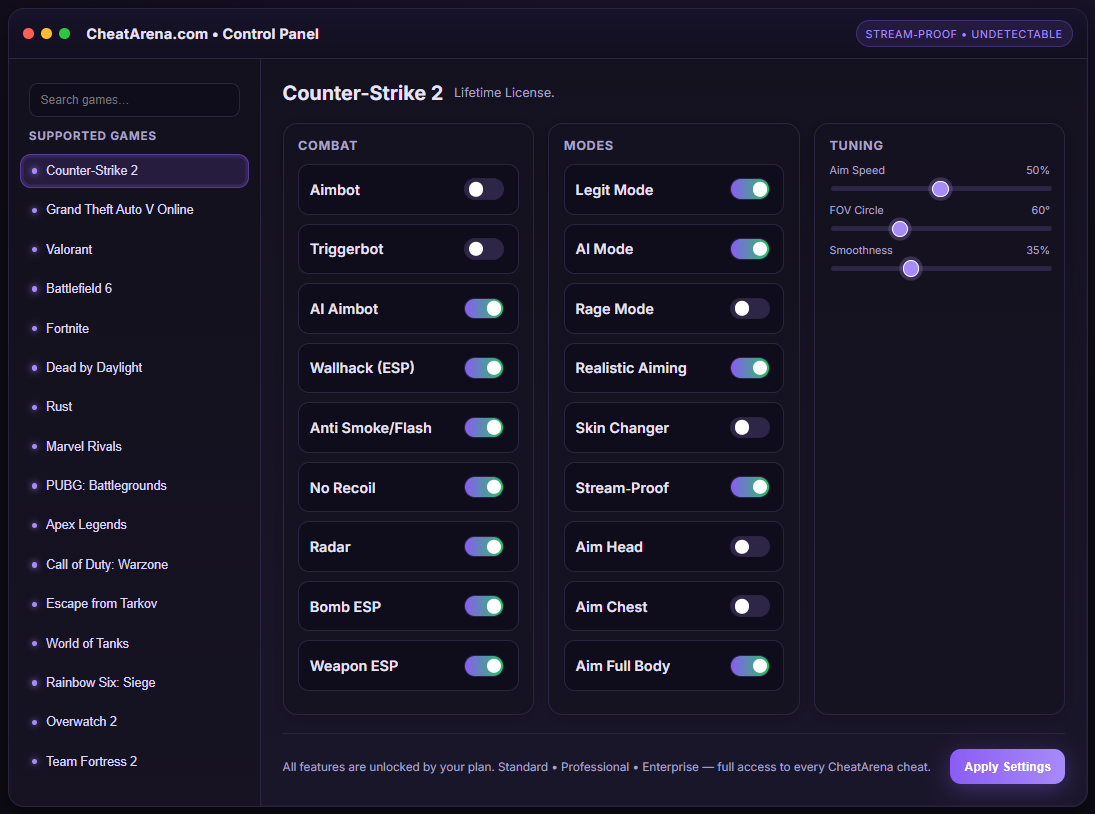The height and width of the screenshot is (814, 1095).
Task: Click the COMBAT section heading
Action: click(328, 145)
